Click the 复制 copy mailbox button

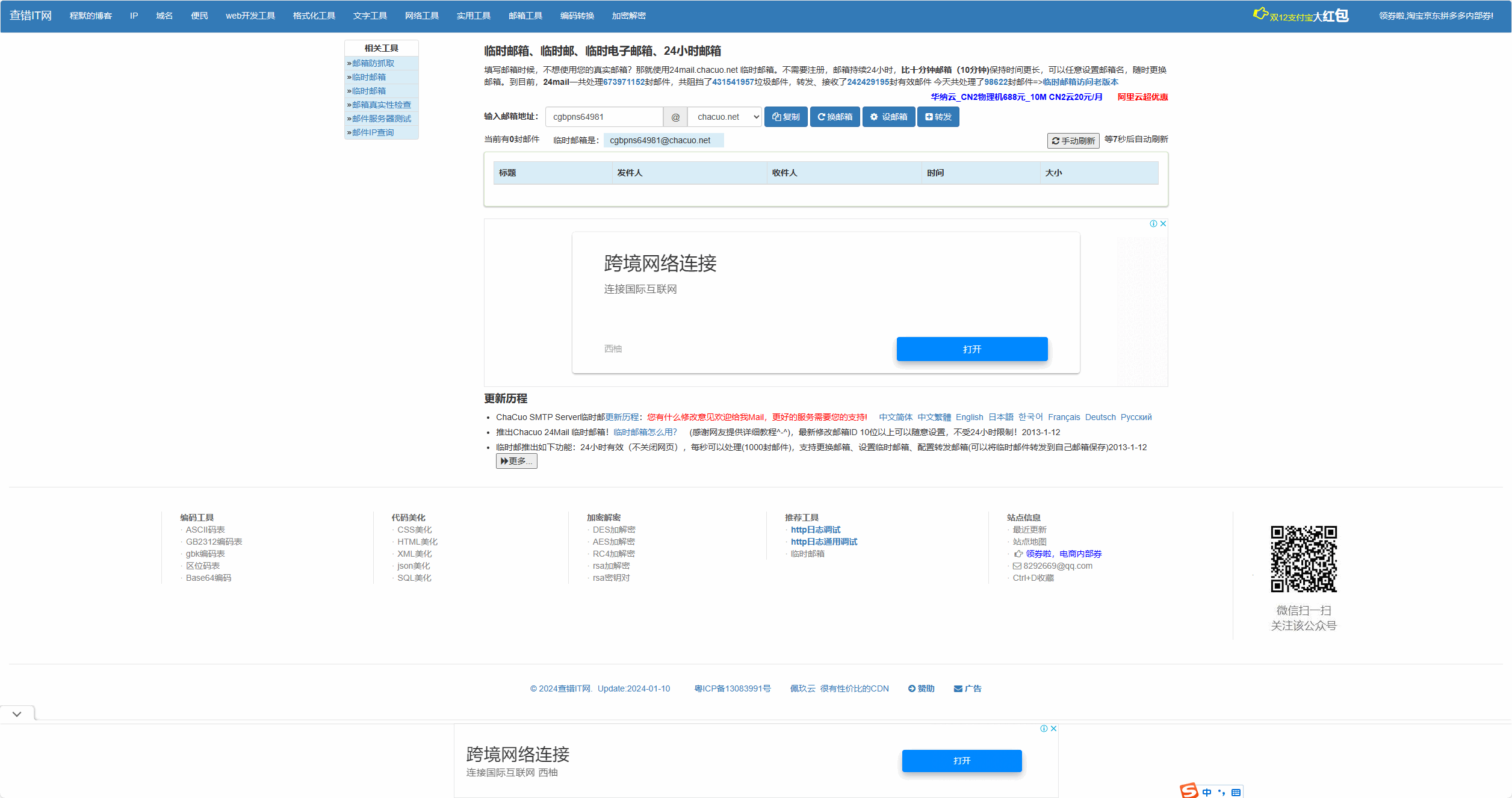[785, 117]
